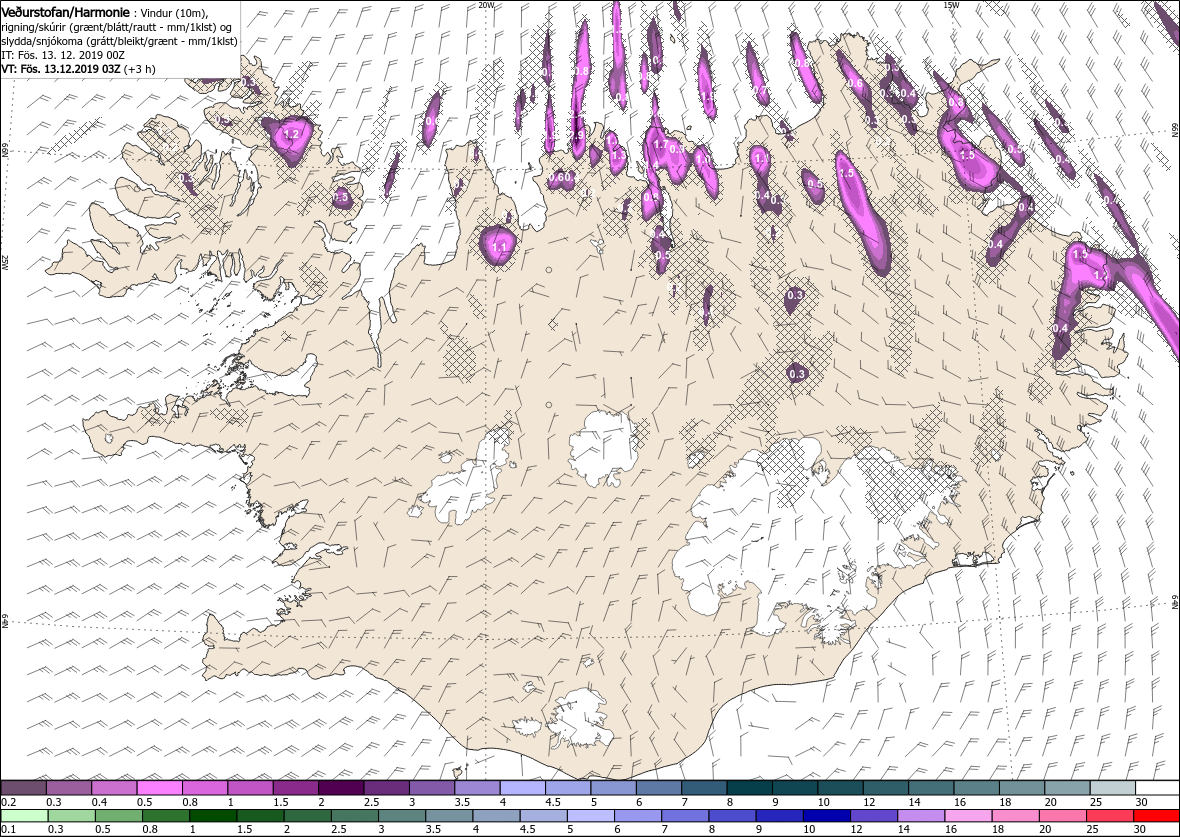The height and width of the screenshot is (837, 1180).
Task: Click the 1.2 snowfall value in the Westfjords
Action: click(292, 135)
